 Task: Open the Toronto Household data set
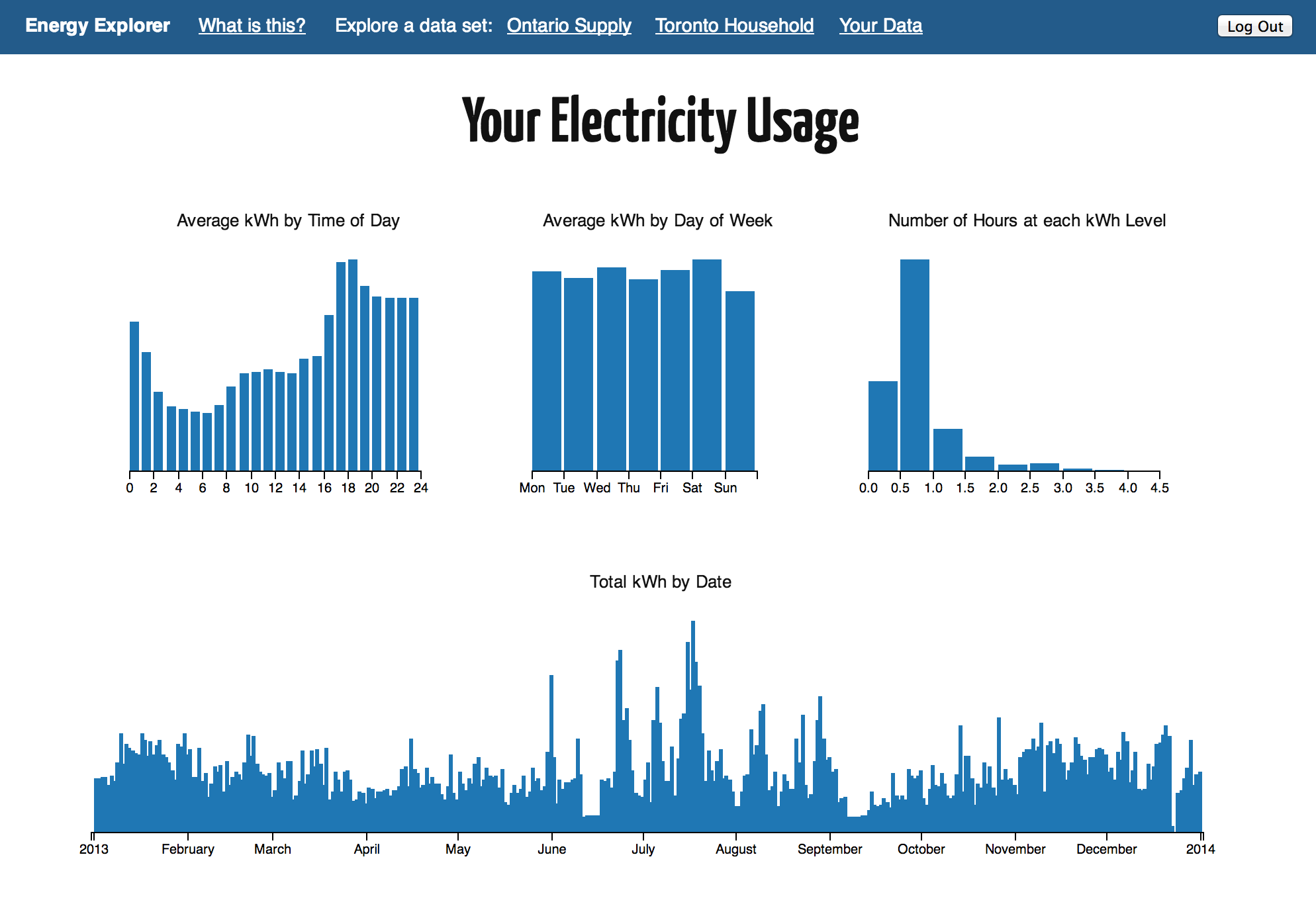[x=734, y=26]
